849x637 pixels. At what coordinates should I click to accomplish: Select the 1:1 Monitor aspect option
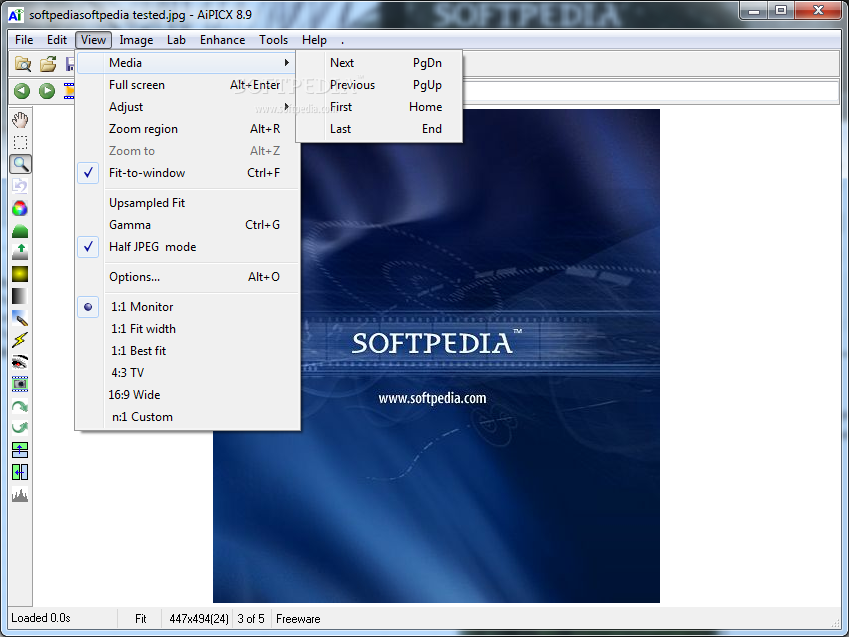click(188, 307)
